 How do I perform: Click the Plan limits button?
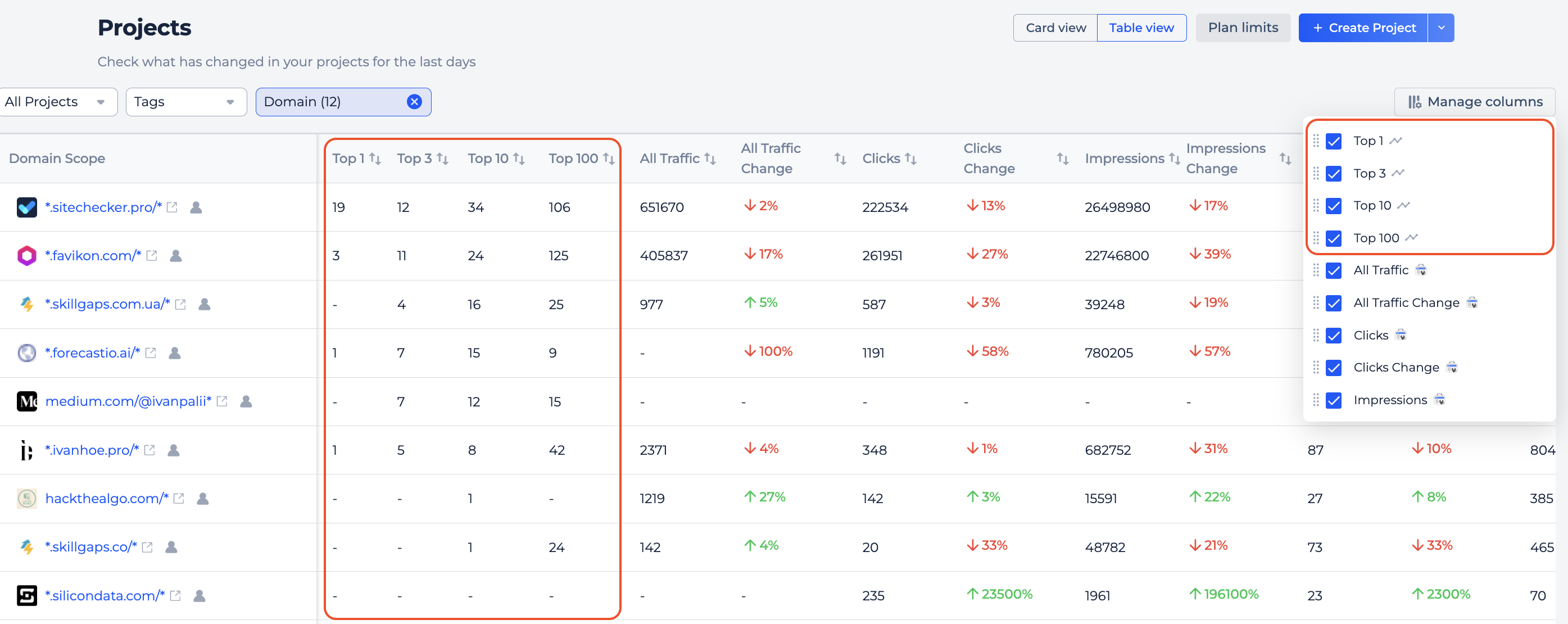click(1243, 28)
